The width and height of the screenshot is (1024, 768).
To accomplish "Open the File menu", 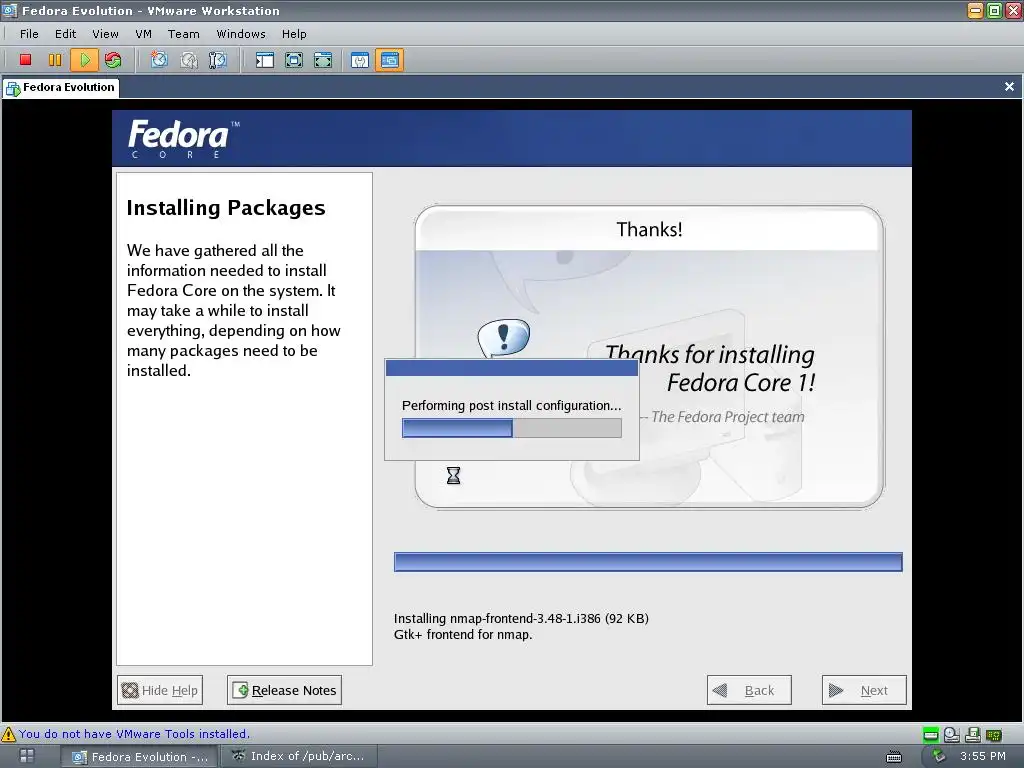I will click(x=29, y=34).
